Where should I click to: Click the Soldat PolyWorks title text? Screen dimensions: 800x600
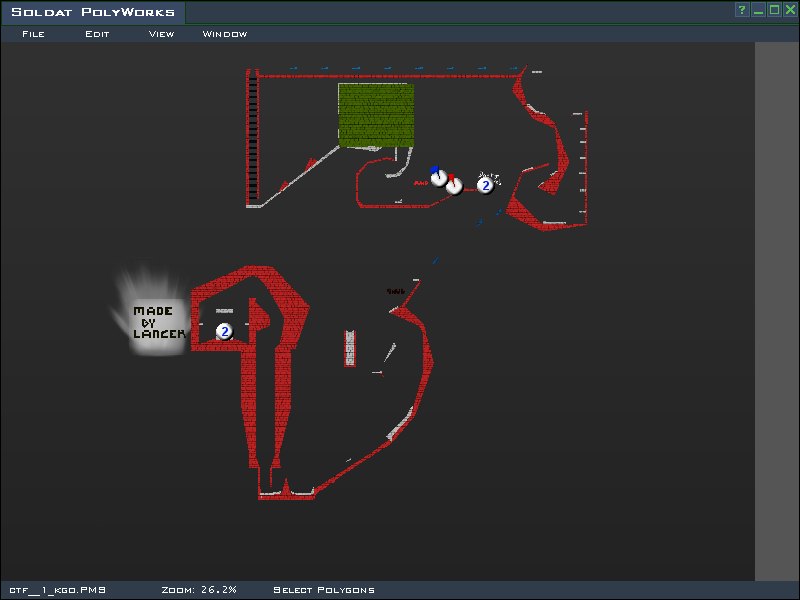93,12
